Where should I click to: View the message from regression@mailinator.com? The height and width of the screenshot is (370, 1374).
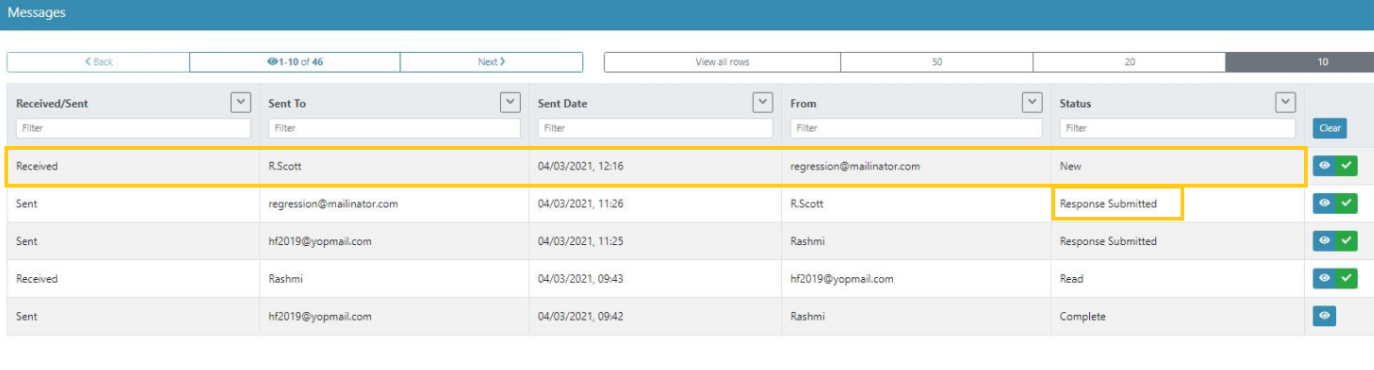[x=1324, y=166]
